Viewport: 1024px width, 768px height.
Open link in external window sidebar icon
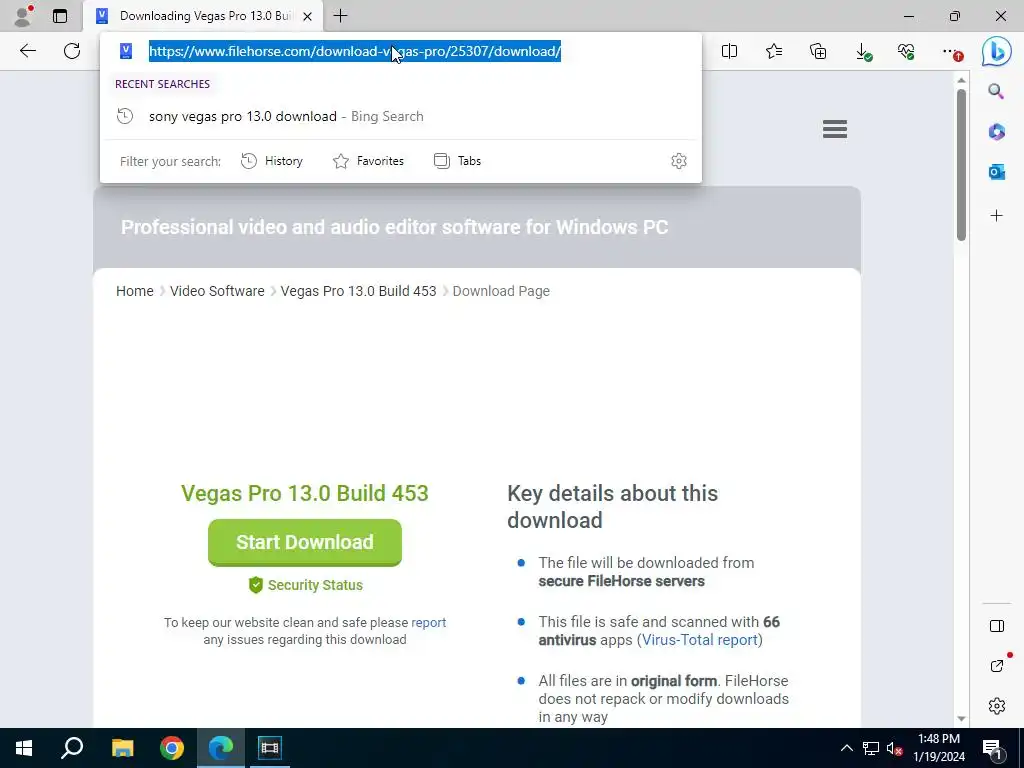[x=997, y=666]
